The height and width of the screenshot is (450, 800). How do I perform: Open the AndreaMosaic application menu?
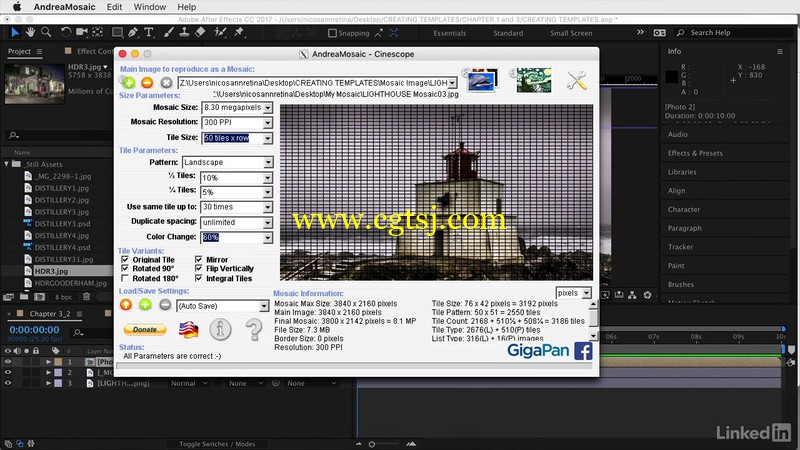click(x=64, y=7)
